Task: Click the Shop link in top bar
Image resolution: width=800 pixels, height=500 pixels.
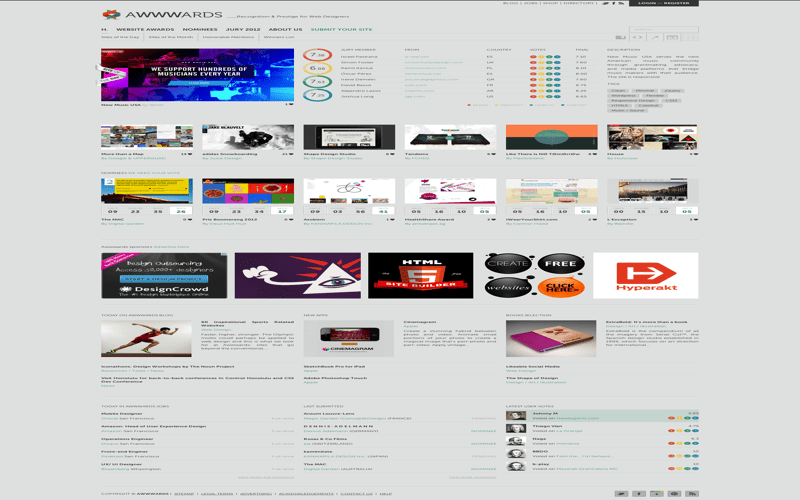Action: coord(550,3)
